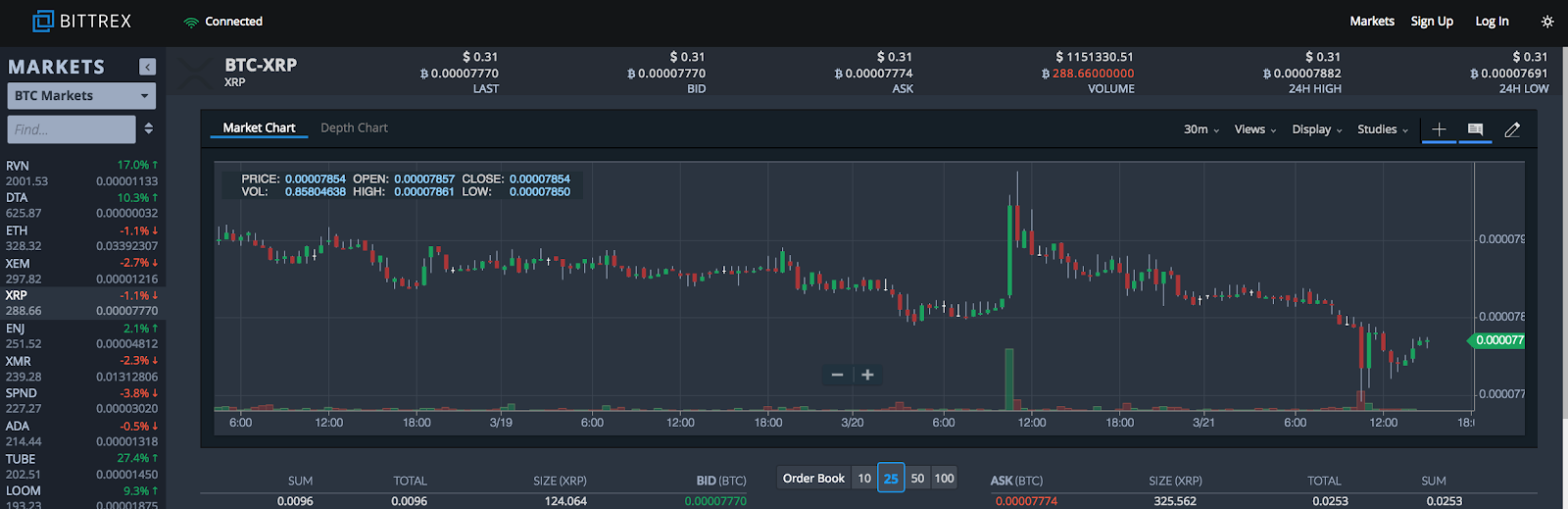The height and width of the screenshot is (509, 1568).
Task: Toggle the crosshair tool in chart toolbar
Action: coord(1439,129)
